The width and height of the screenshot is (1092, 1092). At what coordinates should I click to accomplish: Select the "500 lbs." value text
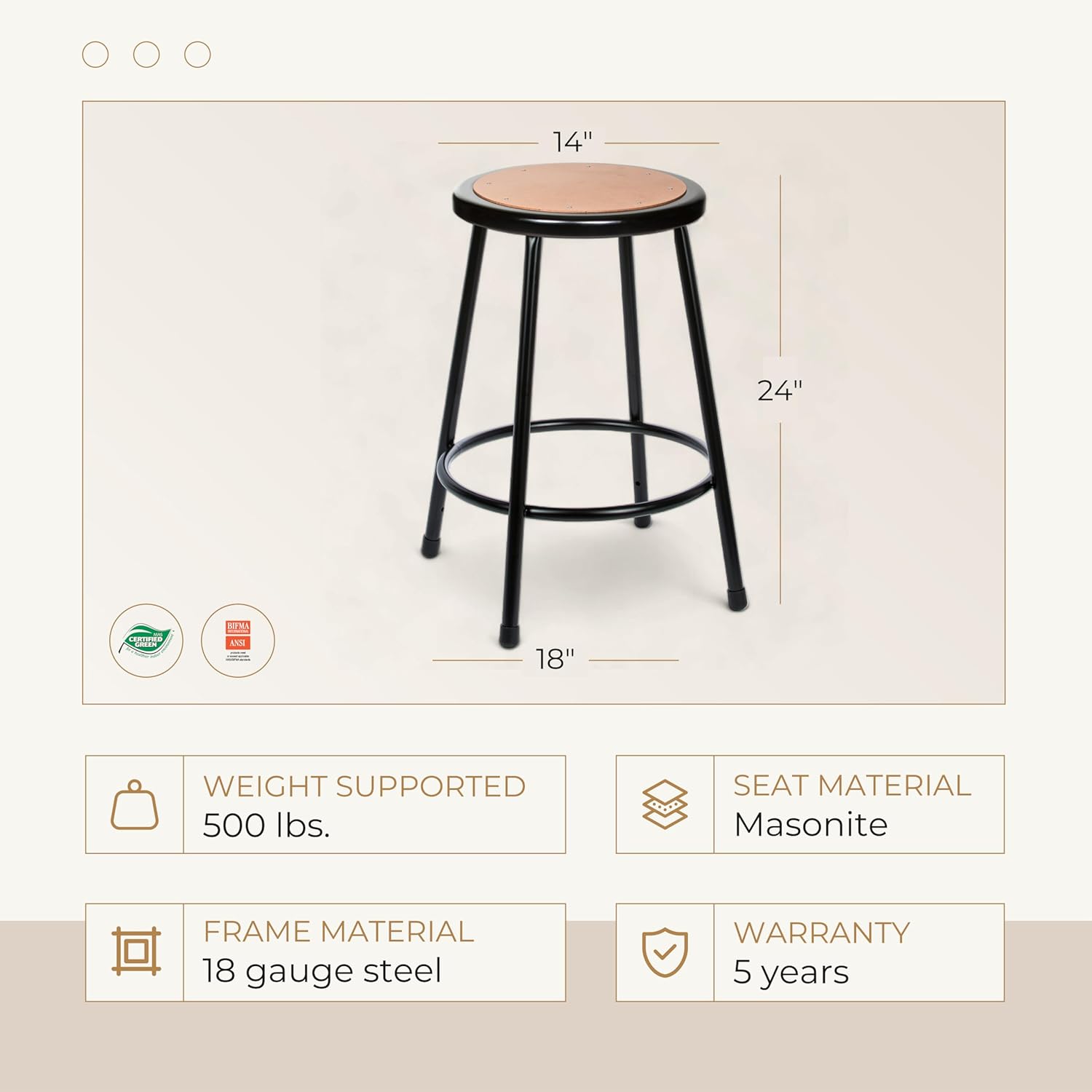(266, 826)
